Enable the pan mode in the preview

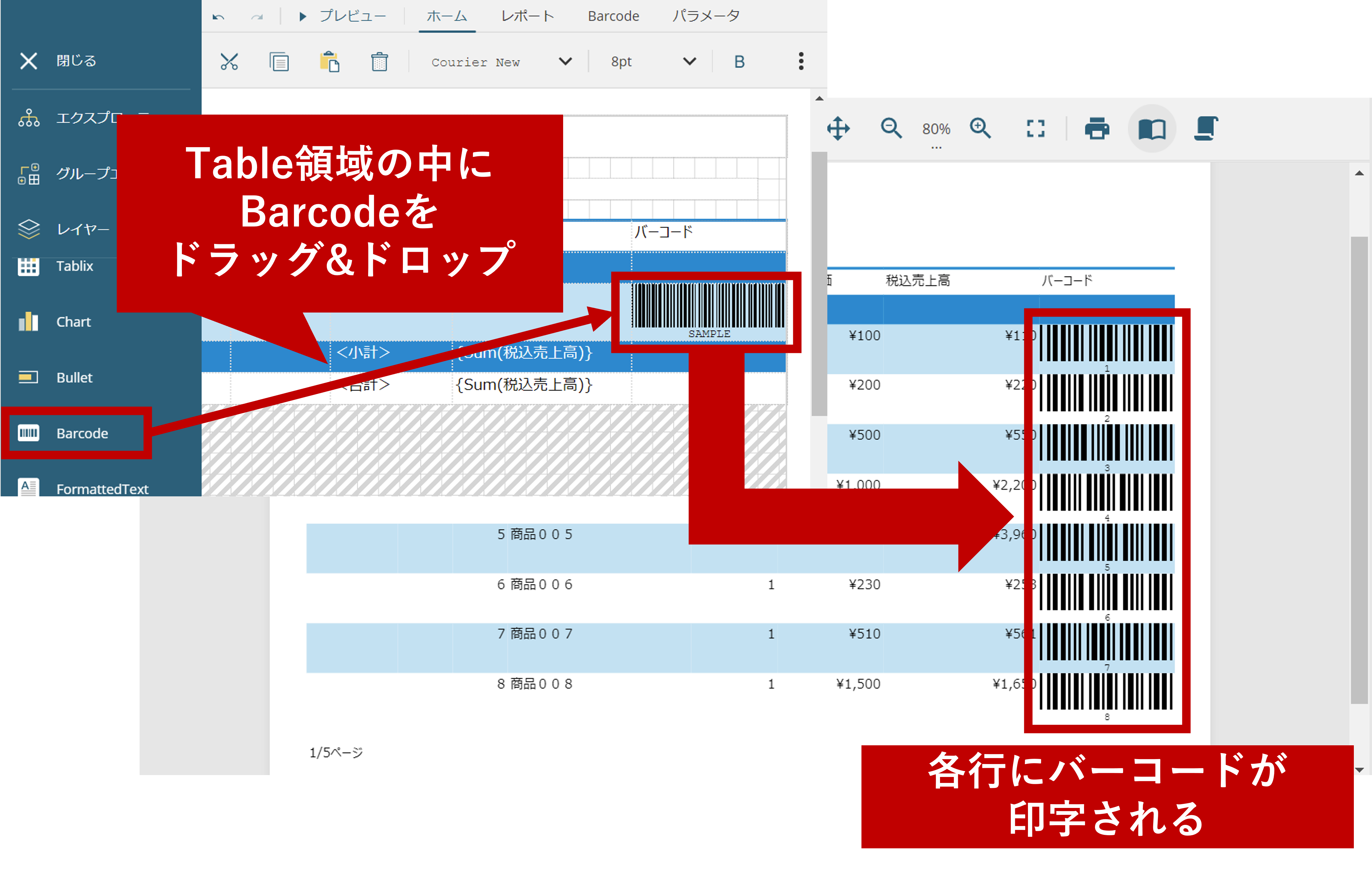(x=838, y=129)
